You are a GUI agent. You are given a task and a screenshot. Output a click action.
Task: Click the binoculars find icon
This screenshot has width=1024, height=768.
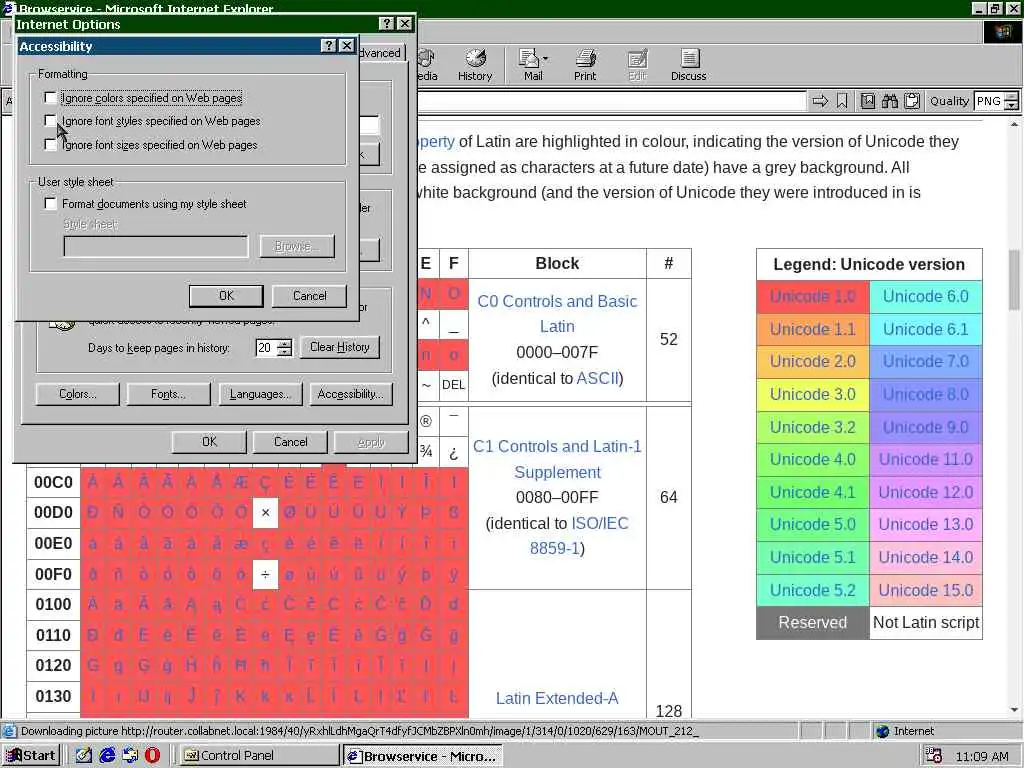(x=889, y=101)
